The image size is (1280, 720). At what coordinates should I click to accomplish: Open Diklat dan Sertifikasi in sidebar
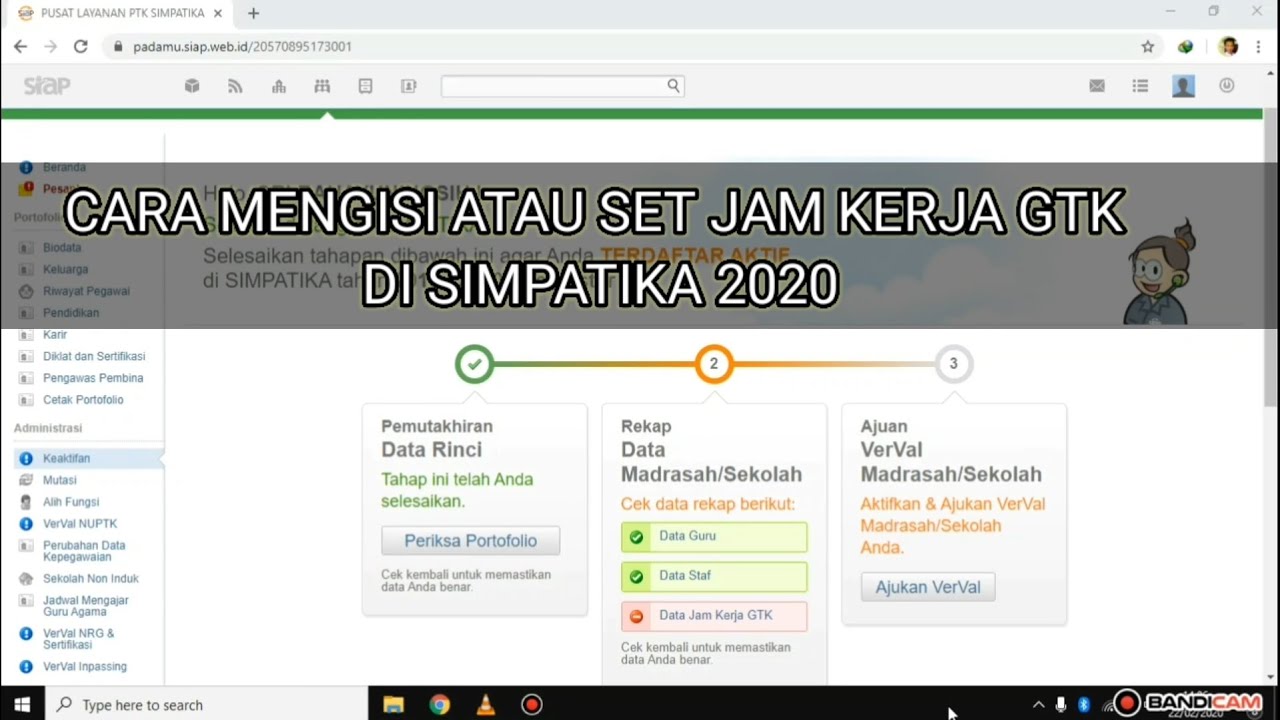(94, 356)
